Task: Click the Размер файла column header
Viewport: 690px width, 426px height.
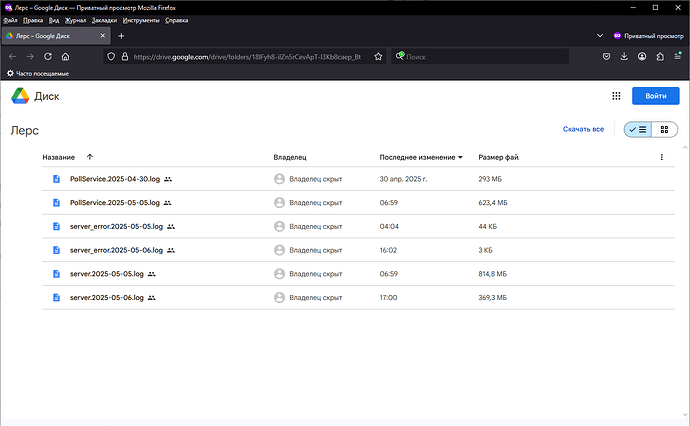Action: click(499, 157)
